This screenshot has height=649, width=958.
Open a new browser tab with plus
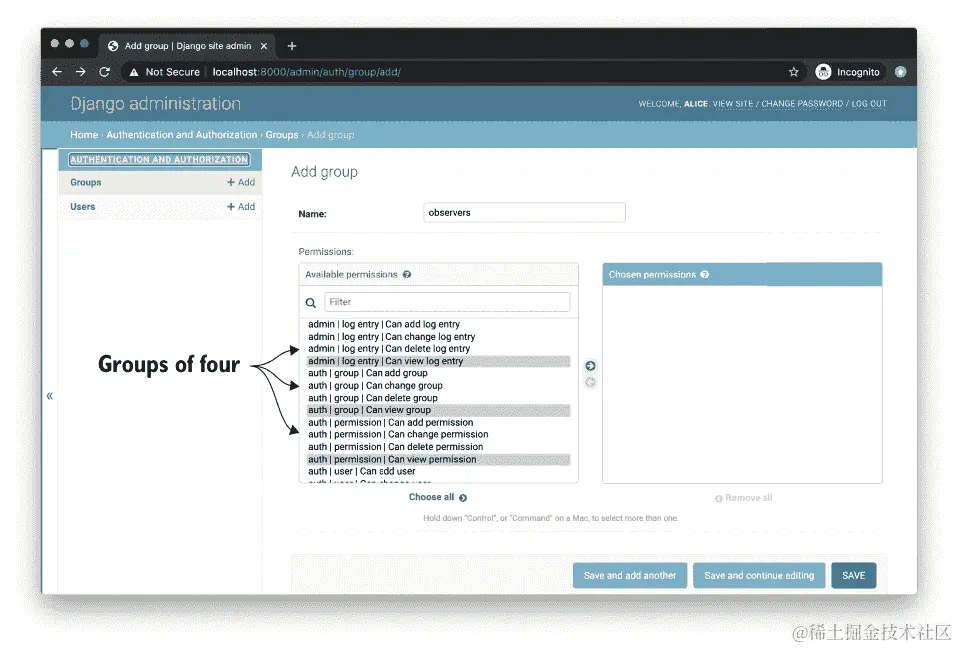tap(292, 46)
